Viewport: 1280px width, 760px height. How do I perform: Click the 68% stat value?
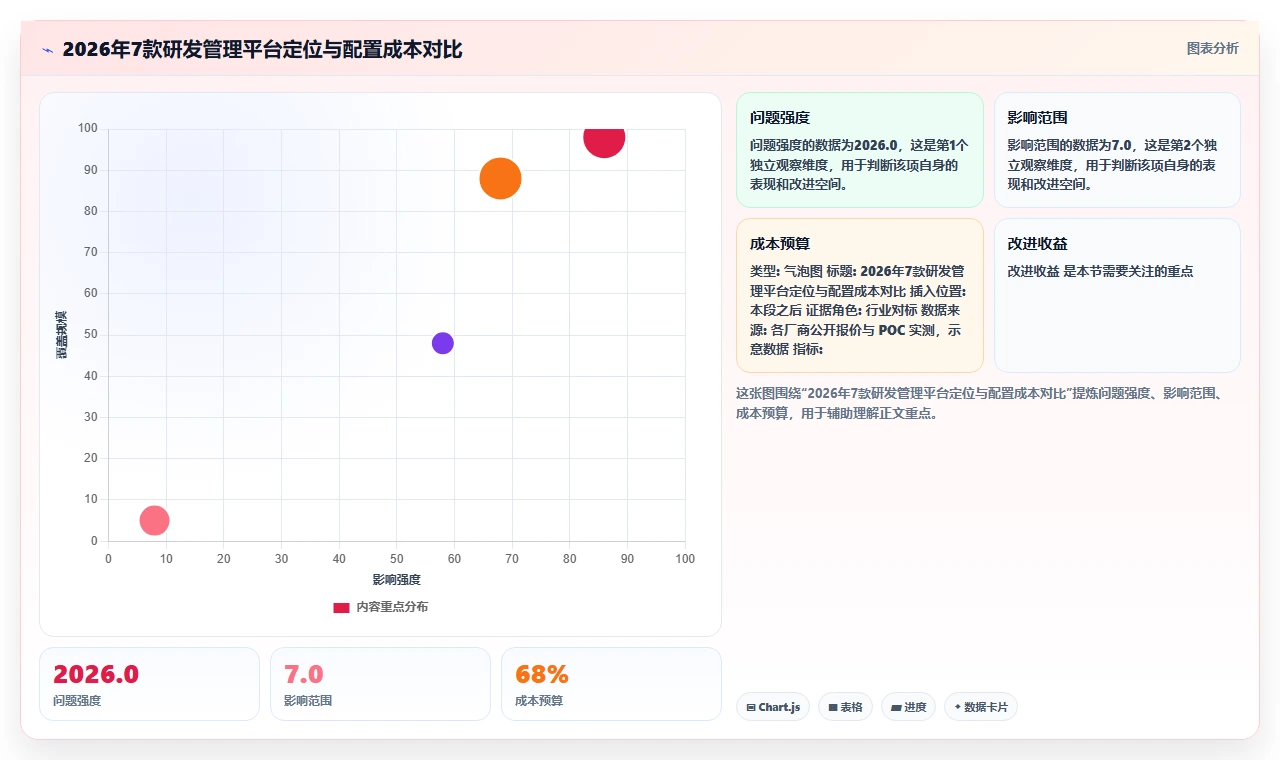click(542, 674)
